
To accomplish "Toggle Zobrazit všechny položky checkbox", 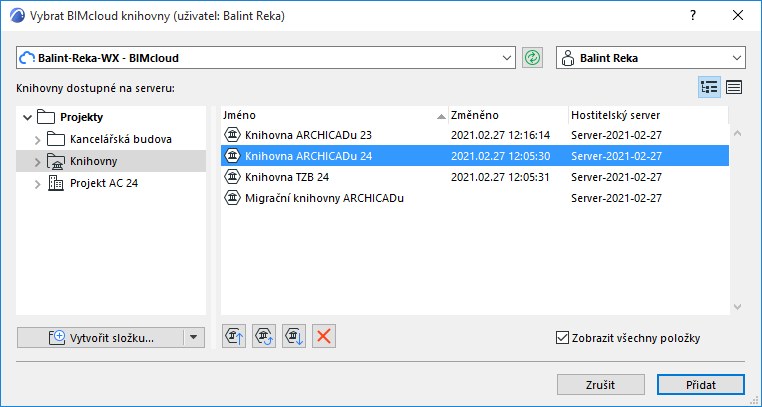I will click(562, 338).
